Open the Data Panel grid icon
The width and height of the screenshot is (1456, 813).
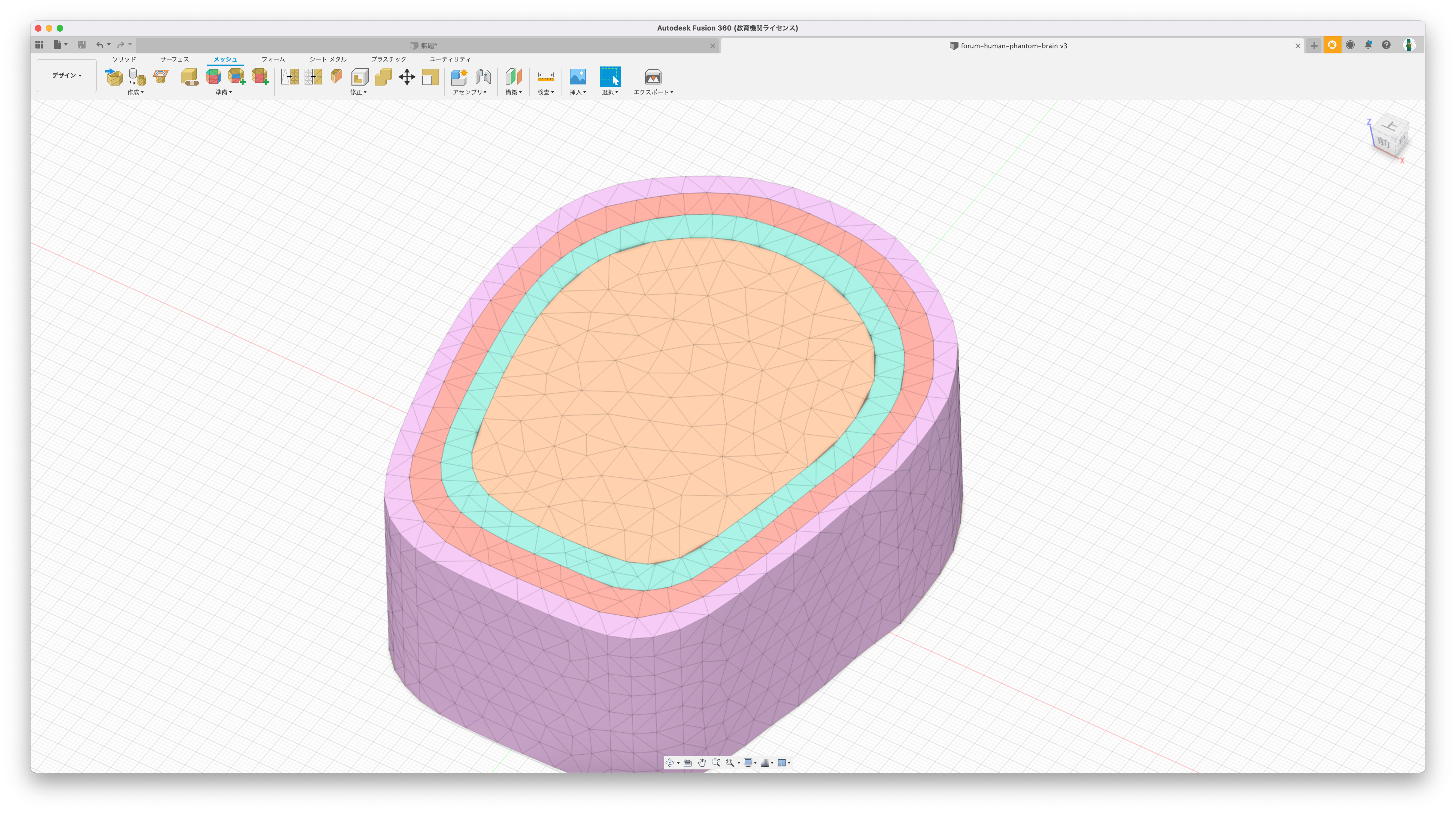[39, 44]
